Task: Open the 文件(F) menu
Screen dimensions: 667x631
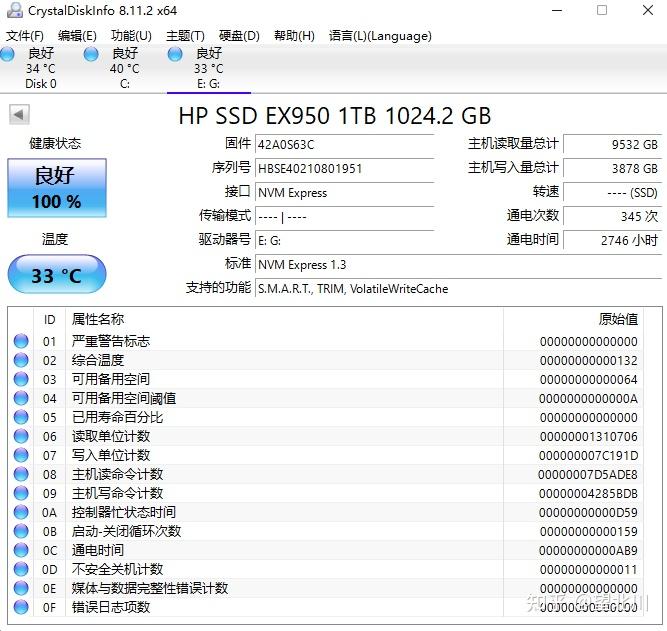Action: (x=25, y=36)
